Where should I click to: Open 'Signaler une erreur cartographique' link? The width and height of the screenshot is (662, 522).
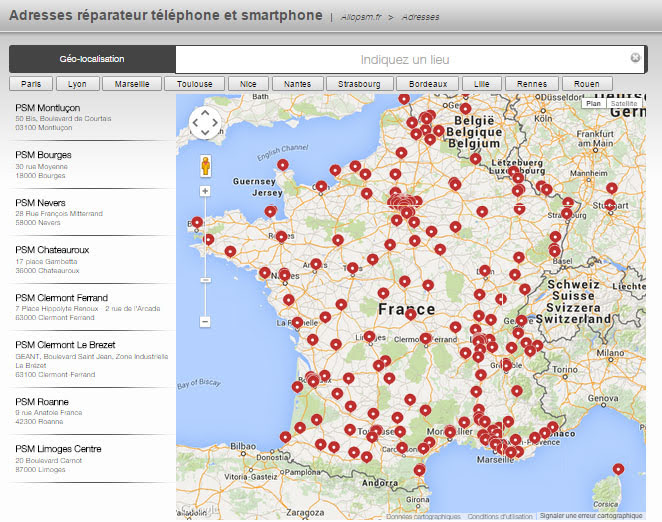pos(591,516)
